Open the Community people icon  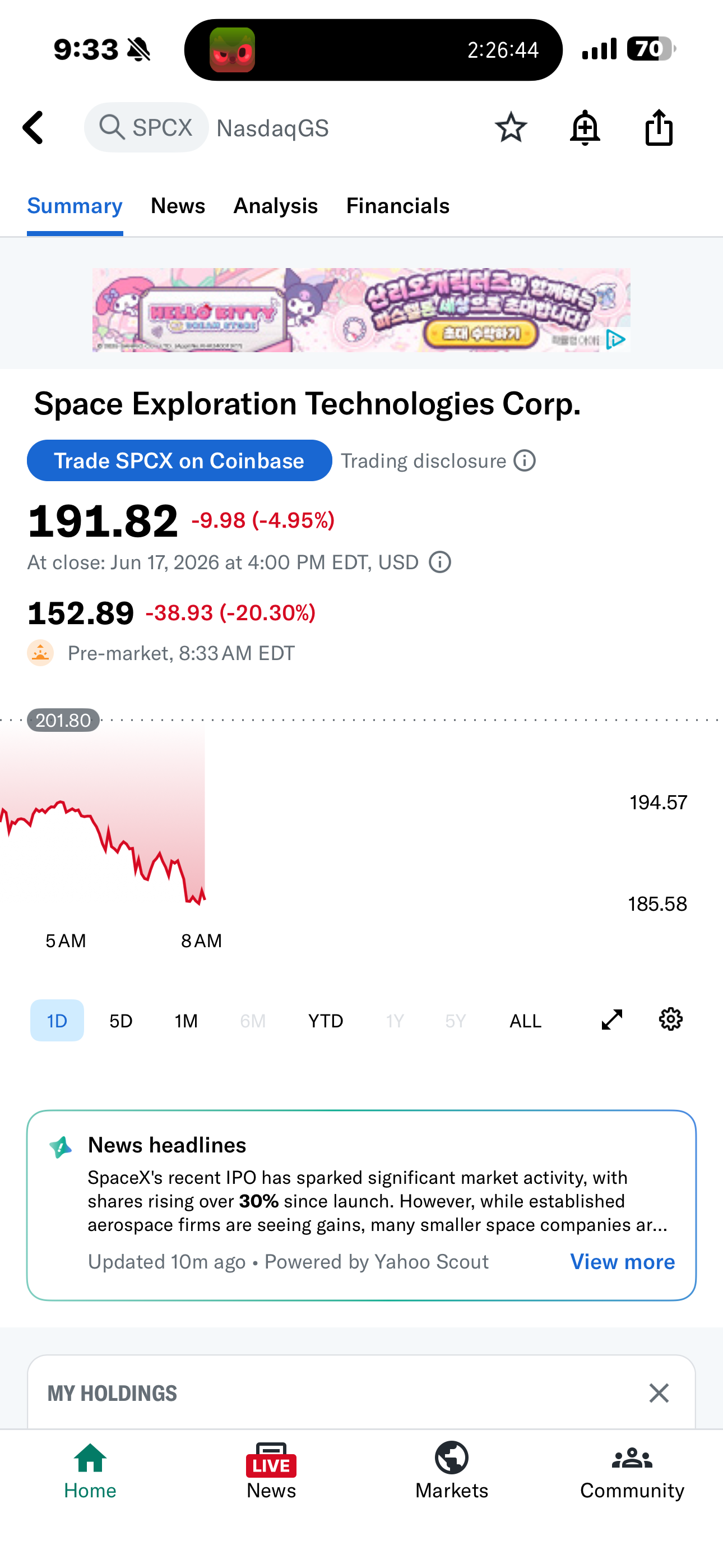pos(632,1458)
